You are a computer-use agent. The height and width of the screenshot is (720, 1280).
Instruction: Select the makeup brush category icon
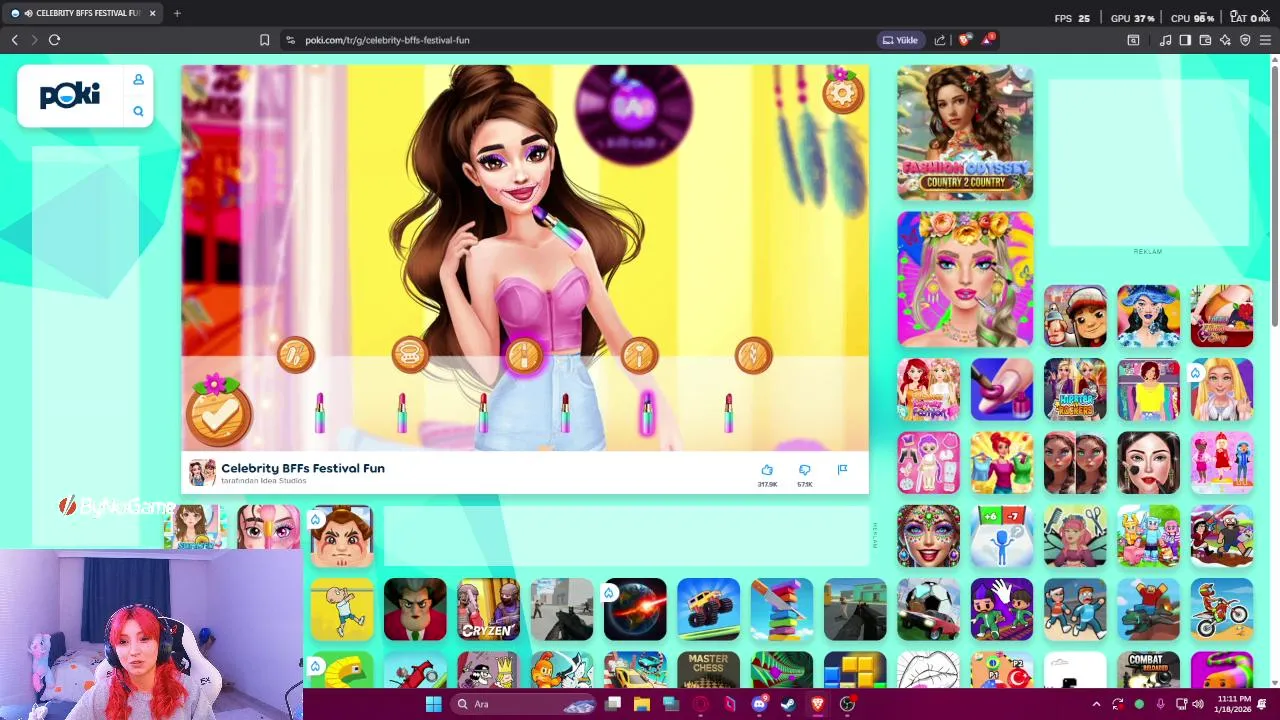639,355
